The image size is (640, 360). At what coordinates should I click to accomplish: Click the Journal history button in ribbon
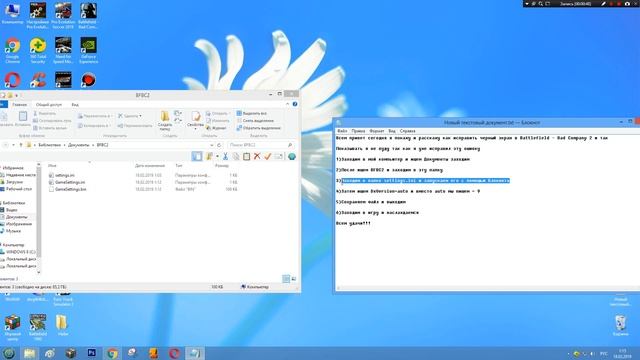click(216, 128)
